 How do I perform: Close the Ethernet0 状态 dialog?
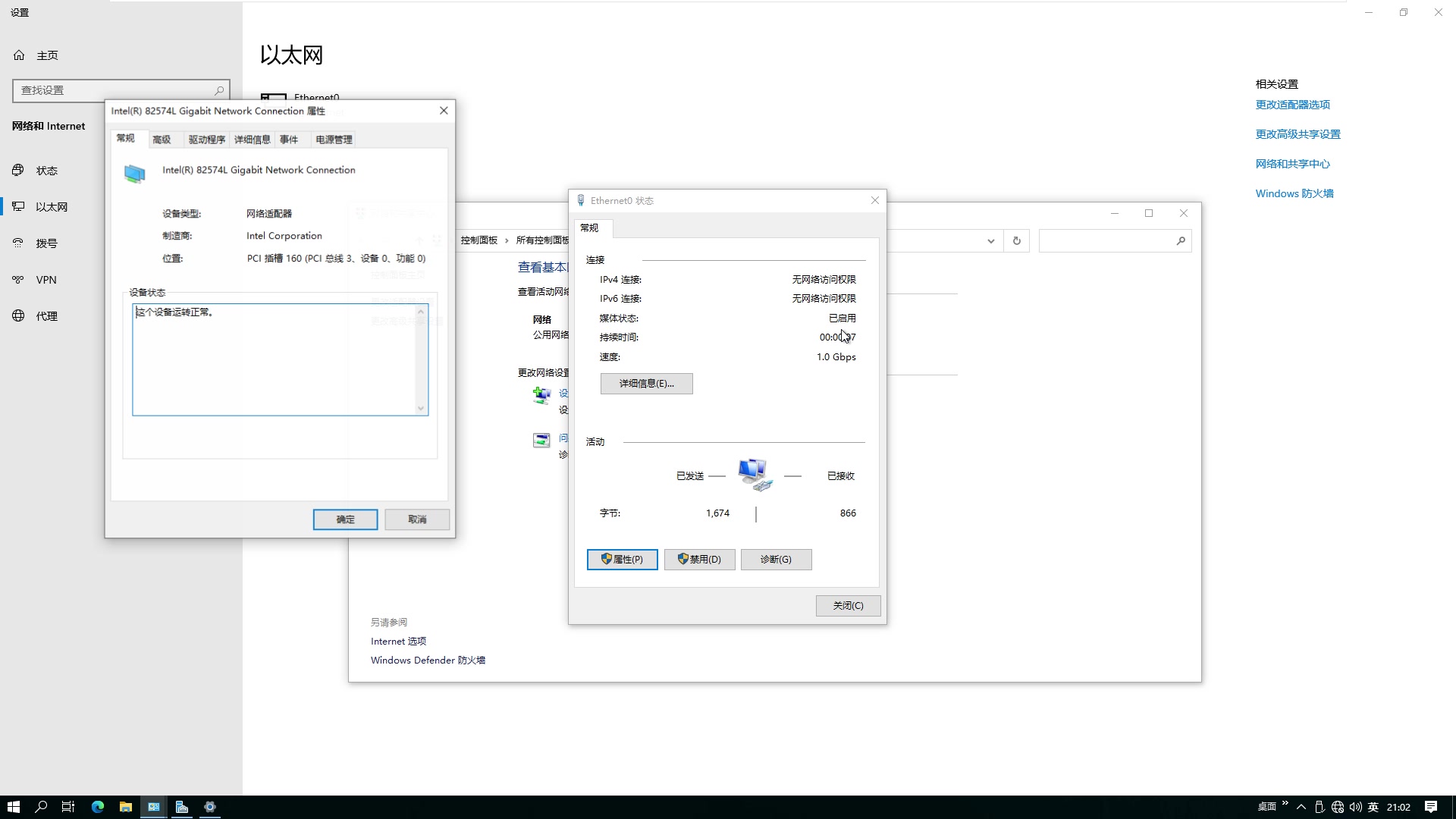click(874, 200)
